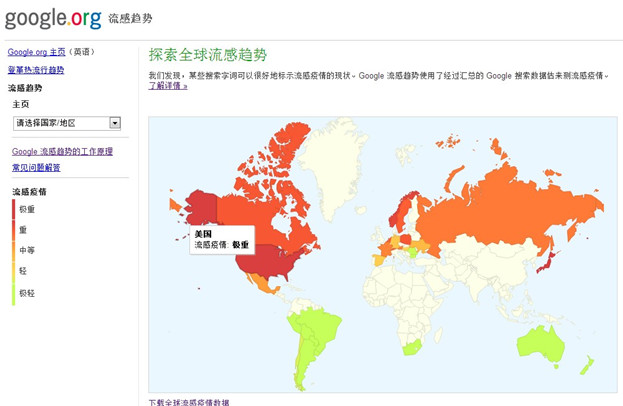Click the 探索全球流感趋势 heading

tap(208, 55)
